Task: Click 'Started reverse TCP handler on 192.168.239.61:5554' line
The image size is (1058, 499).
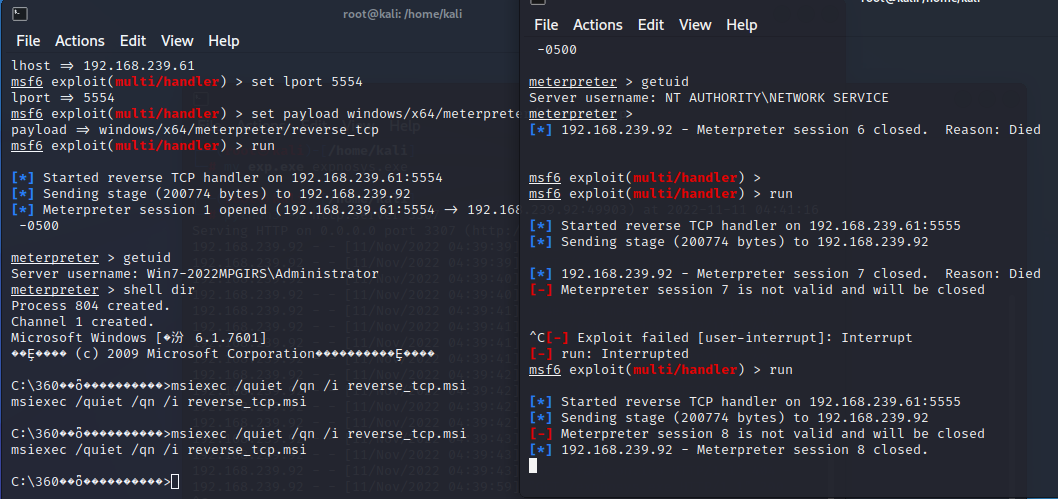Action: click(227, 178)
